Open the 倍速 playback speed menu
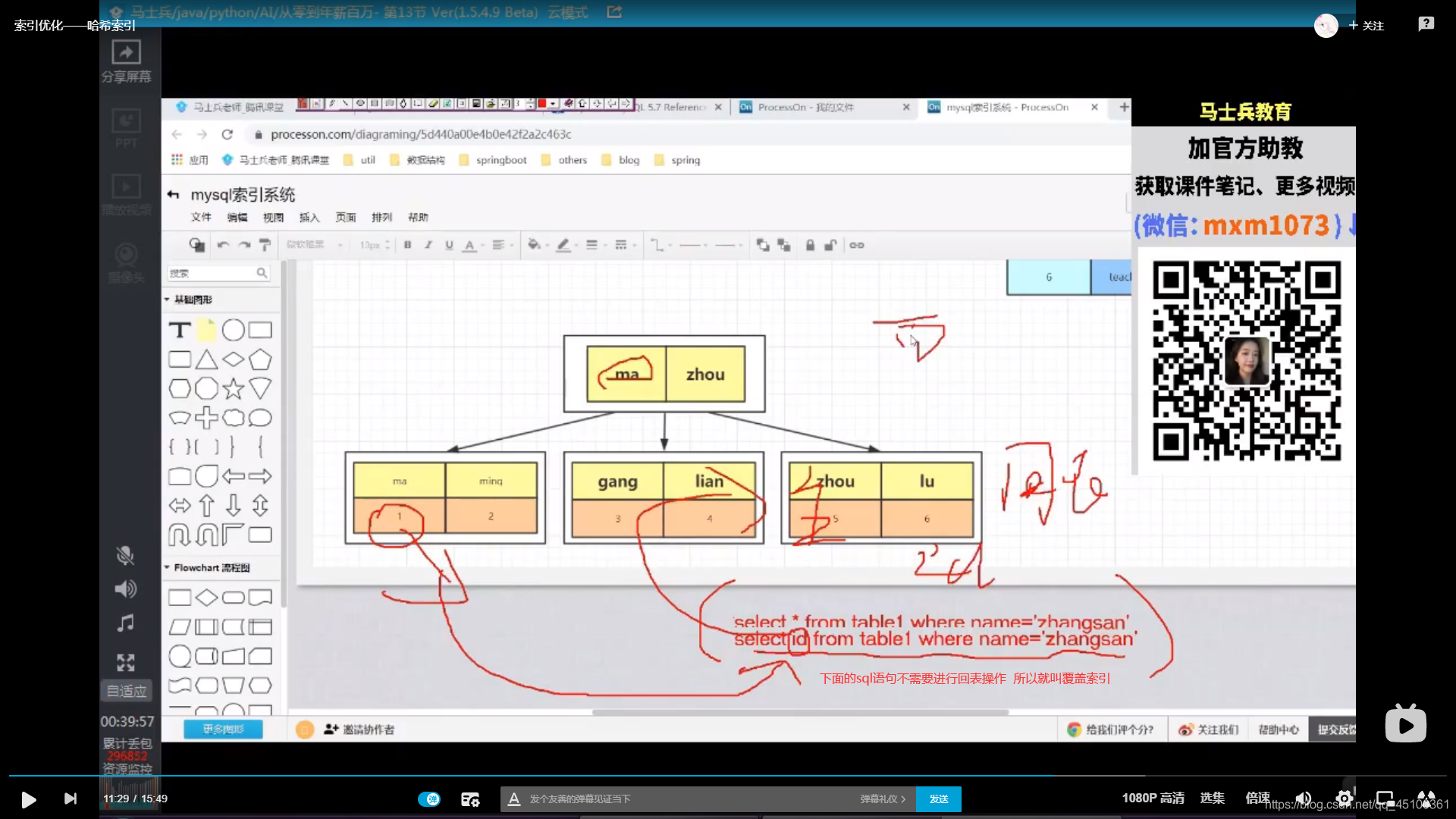 1257,798
